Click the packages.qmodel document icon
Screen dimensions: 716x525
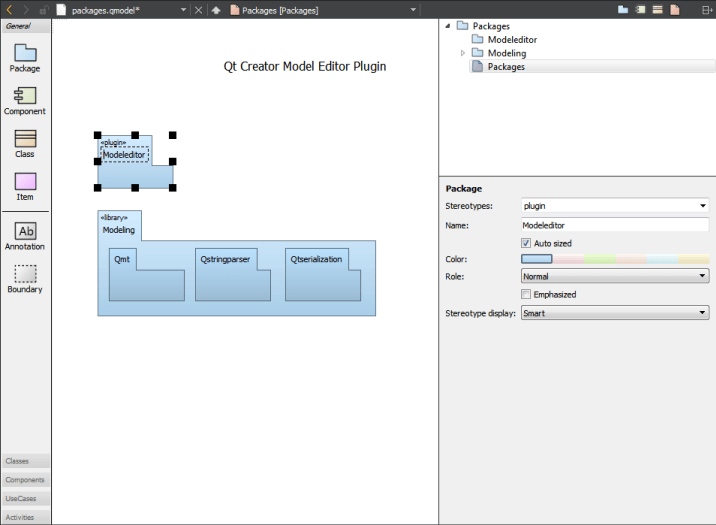coord(61,10)
